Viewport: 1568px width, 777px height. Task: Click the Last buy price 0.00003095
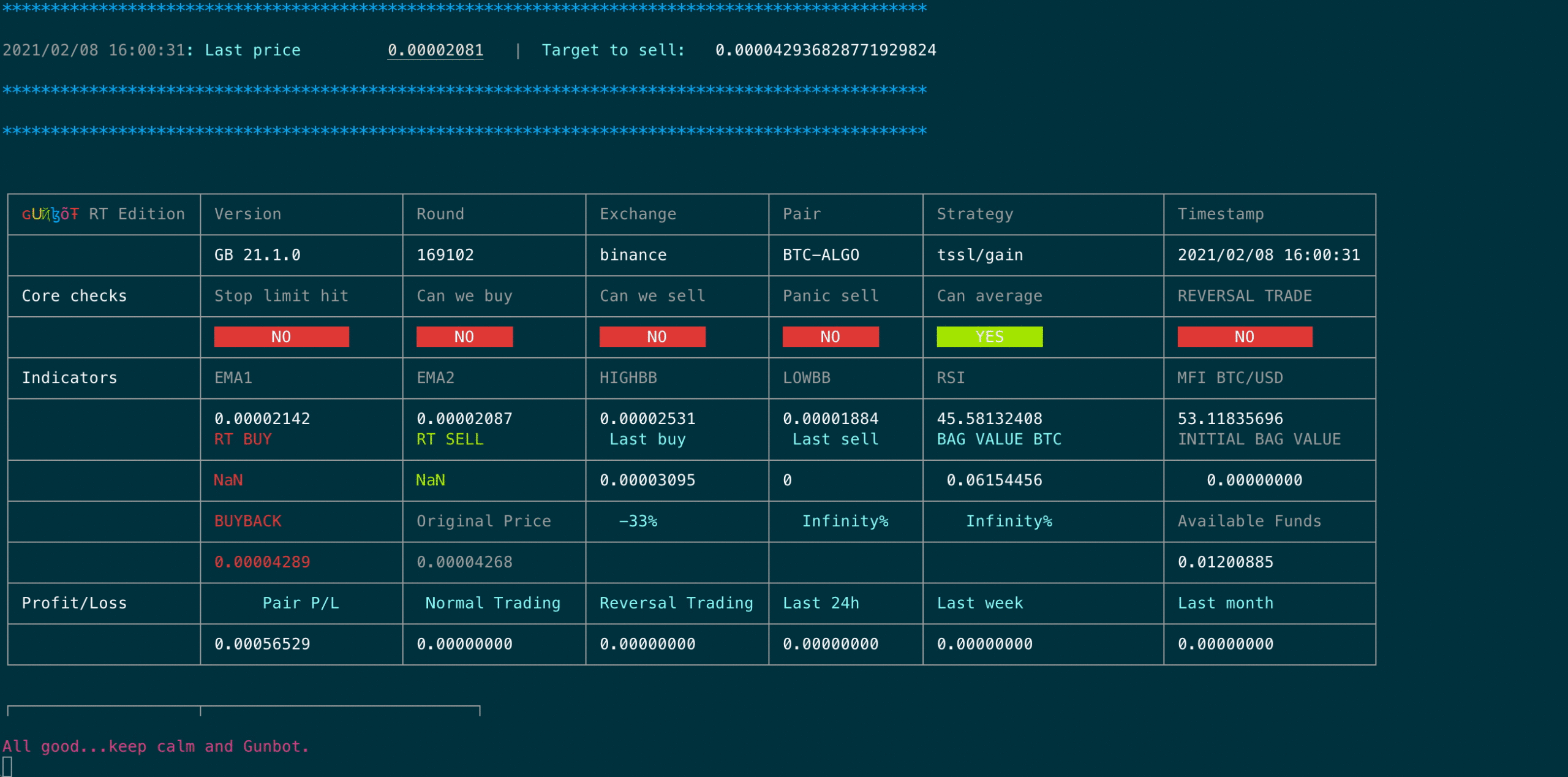[647, 480]
